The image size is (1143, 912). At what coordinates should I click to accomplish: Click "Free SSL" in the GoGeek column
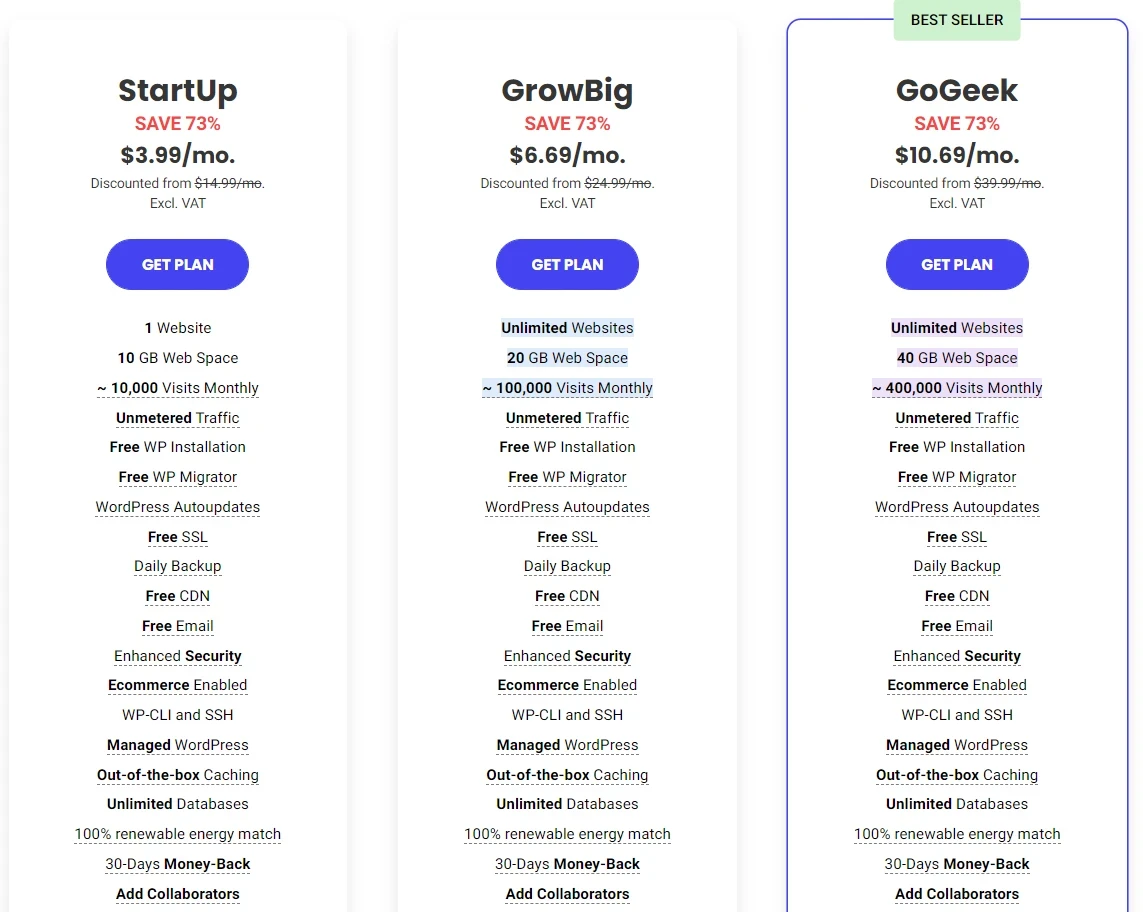tap(957, 537)
